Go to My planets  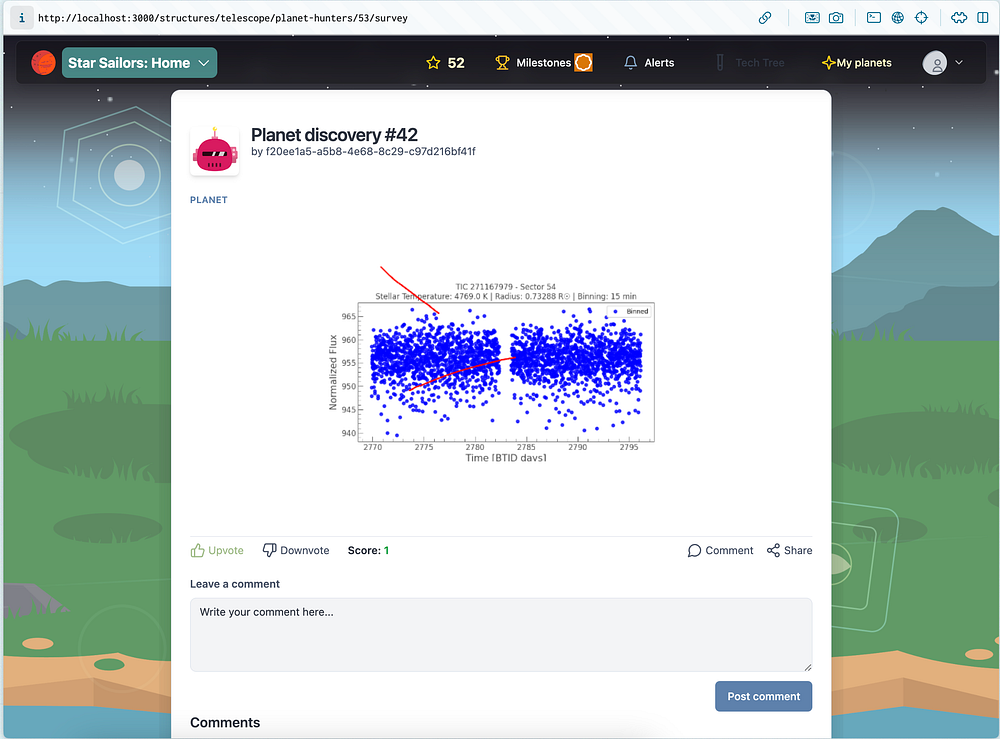tap(857, 62)
